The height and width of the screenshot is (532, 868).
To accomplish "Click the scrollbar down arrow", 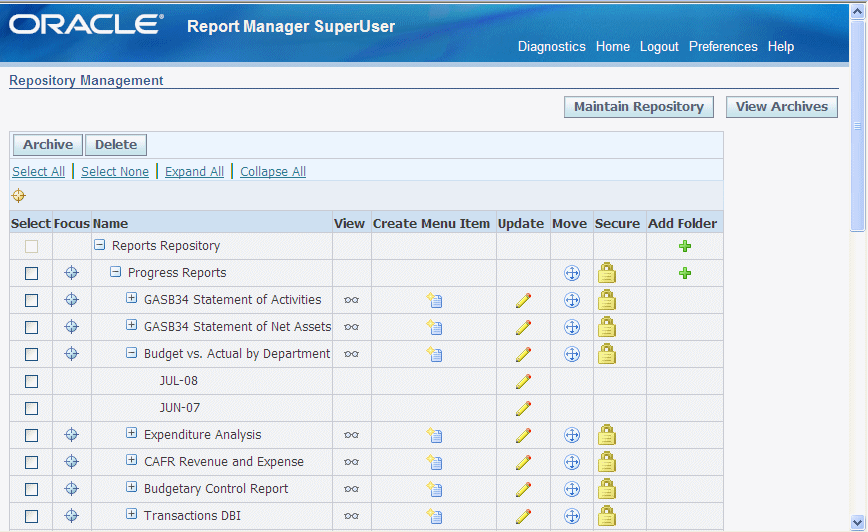I will 857,522.
